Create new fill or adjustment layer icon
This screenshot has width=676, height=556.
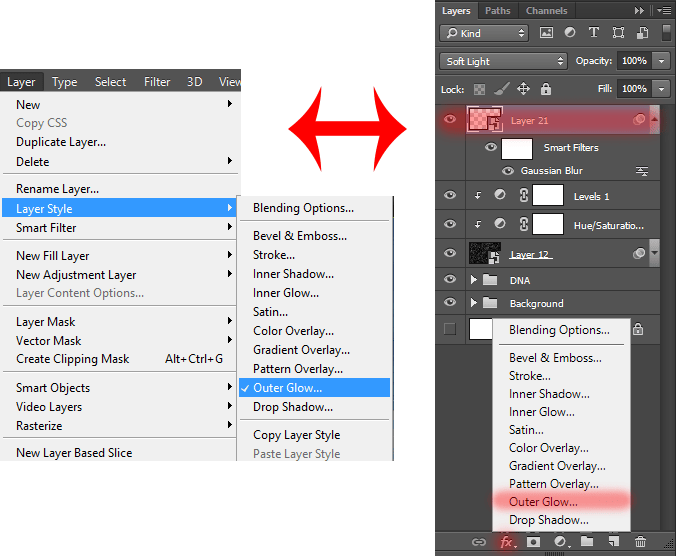560,542
